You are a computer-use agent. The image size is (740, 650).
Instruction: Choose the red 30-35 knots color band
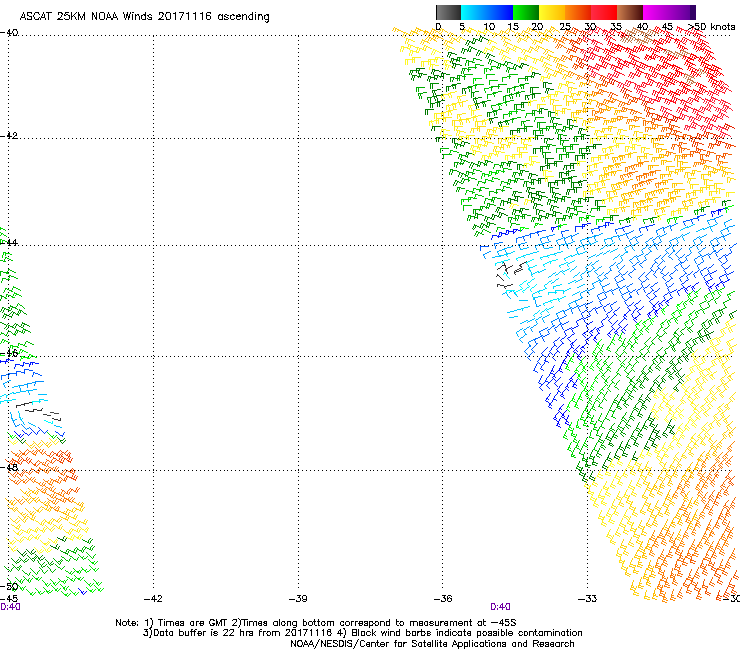tap(604, 12)
